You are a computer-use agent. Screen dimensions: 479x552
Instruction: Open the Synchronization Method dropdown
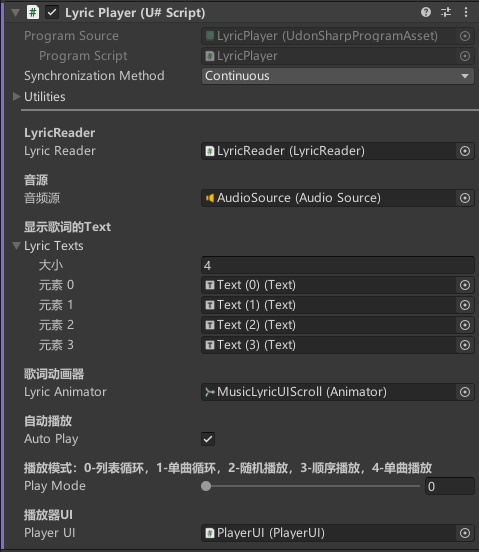click(x=338, y=76)
